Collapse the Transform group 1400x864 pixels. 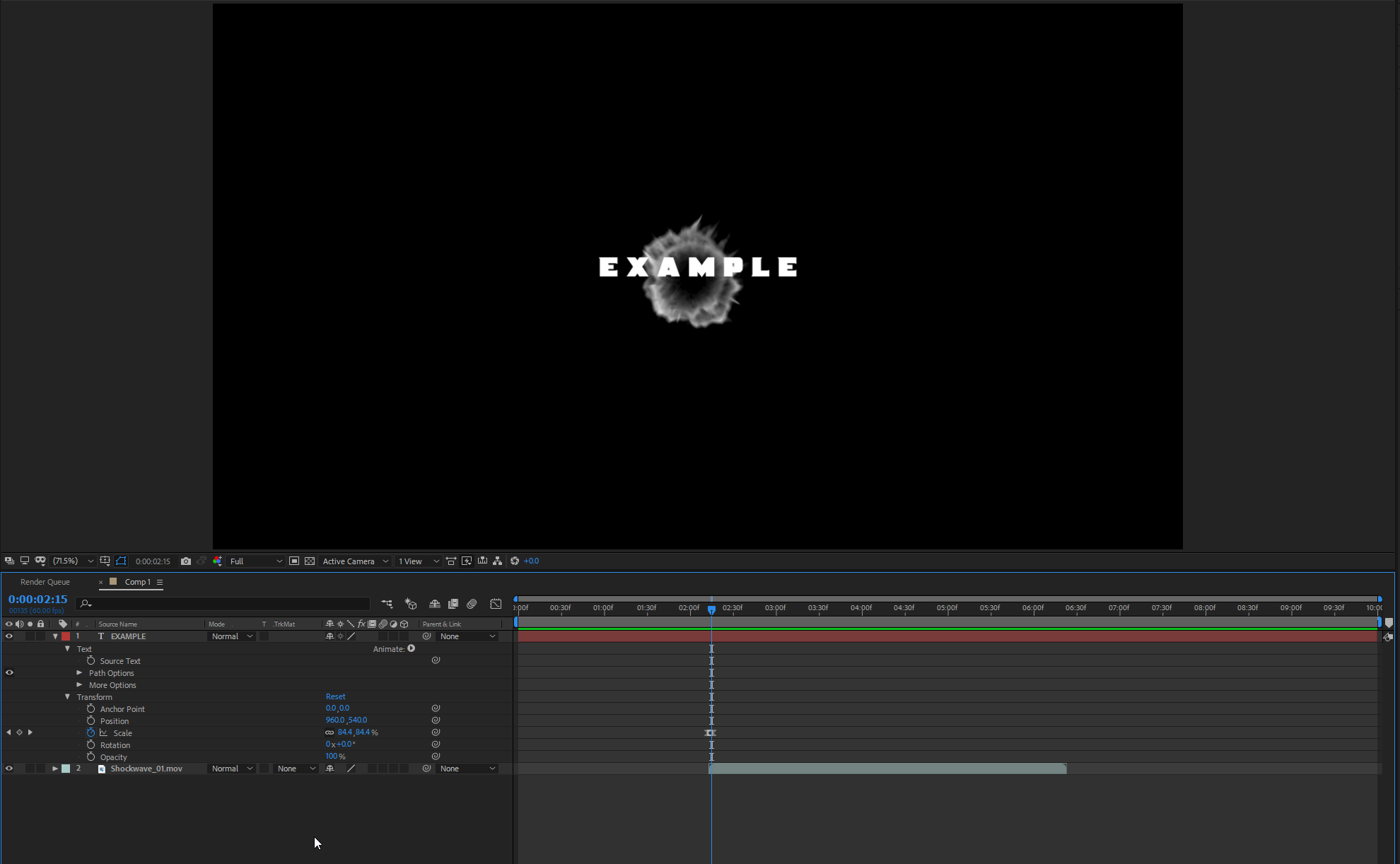tap(67, 697)
